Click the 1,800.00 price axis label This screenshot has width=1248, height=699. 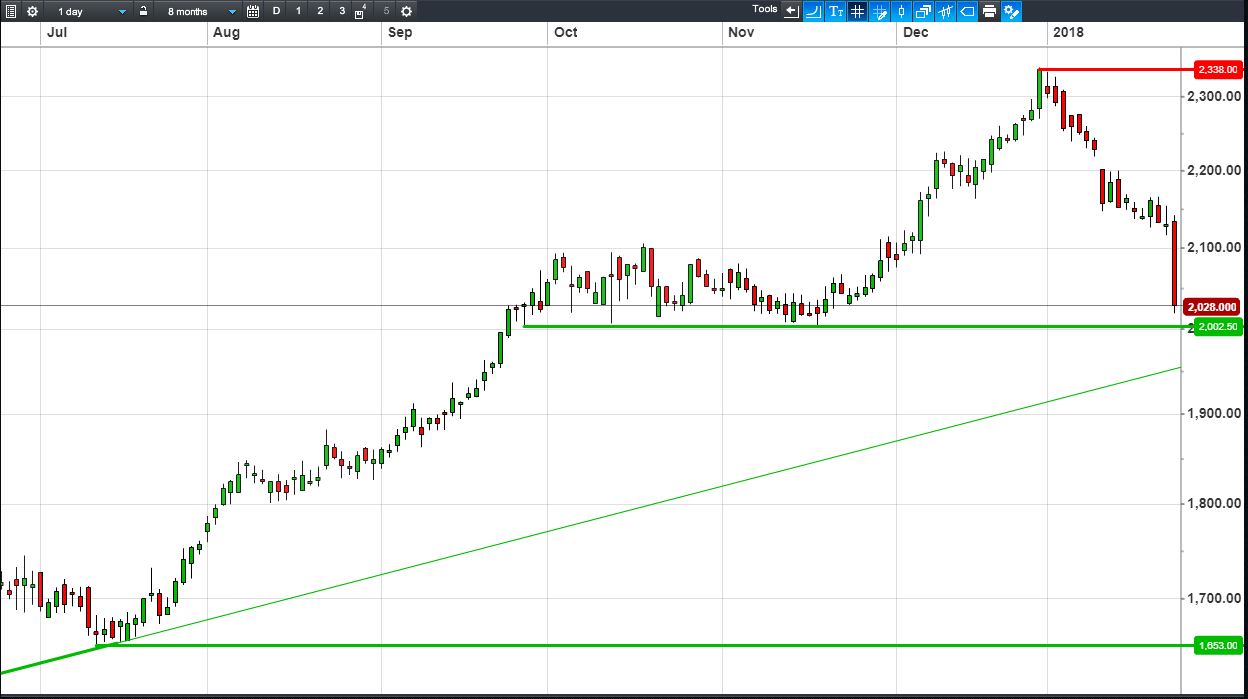click(x=1214, y=504)
